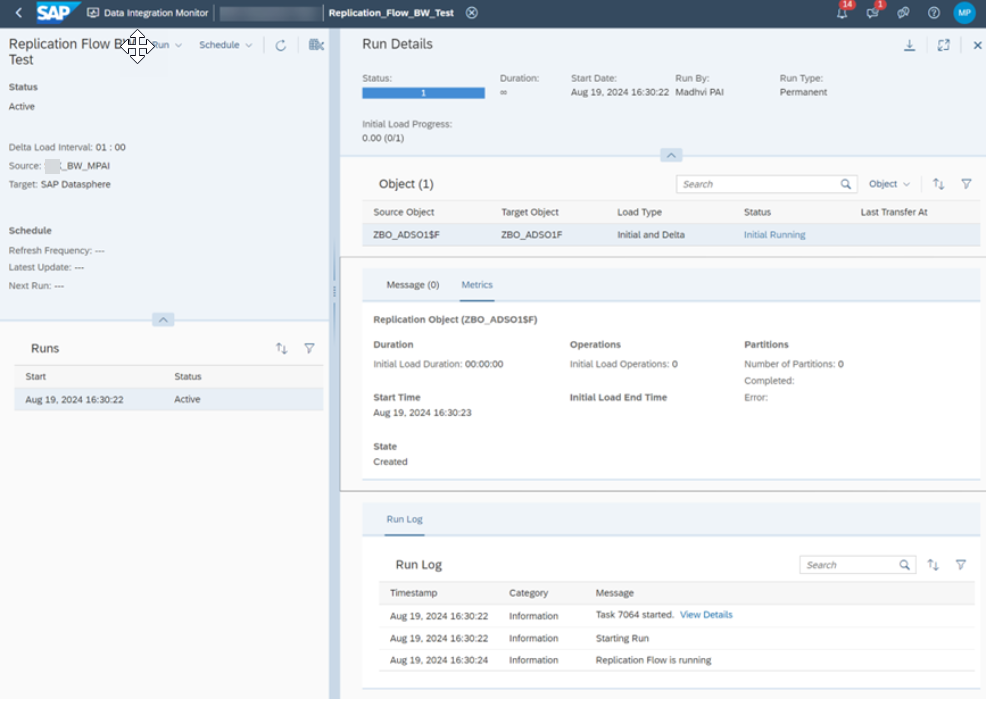The width and height of the screenshot is (990, 706).
Task: Open the chat messages icon in header
Action: pos(871,13)
